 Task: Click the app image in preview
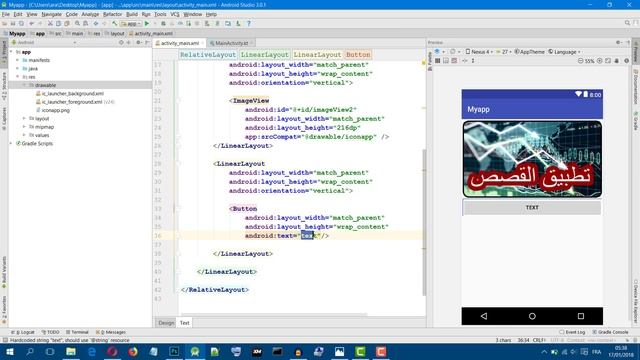tap(532, 159)
